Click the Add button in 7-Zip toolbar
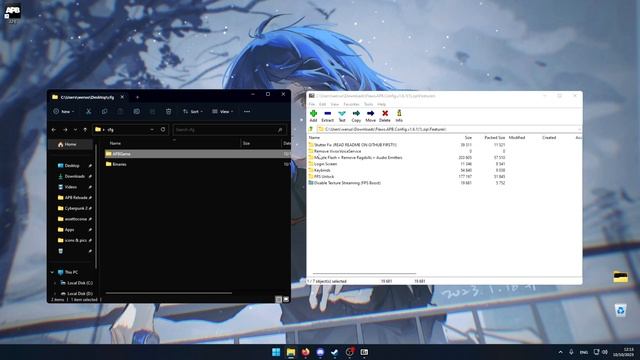Screen dimensions: 640x360 [313, 116]
